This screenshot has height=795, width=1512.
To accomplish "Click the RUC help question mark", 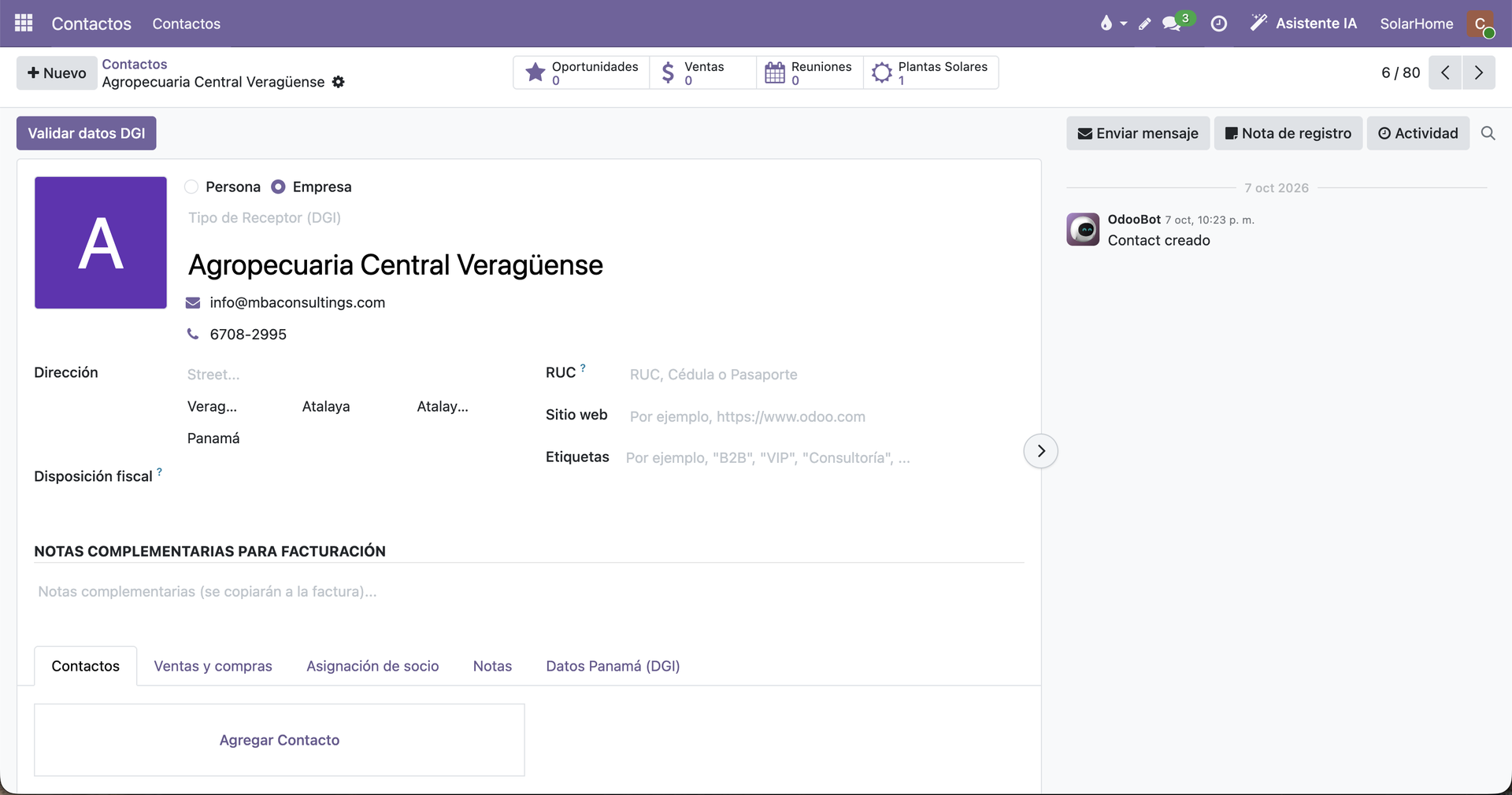I will click(x=583, y=368).
